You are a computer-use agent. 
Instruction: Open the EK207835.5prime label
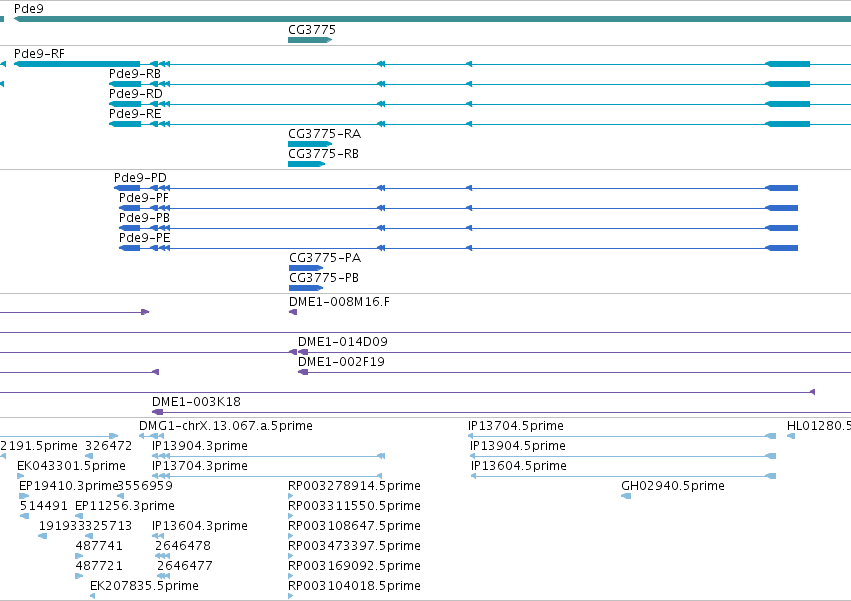(144, 586)
